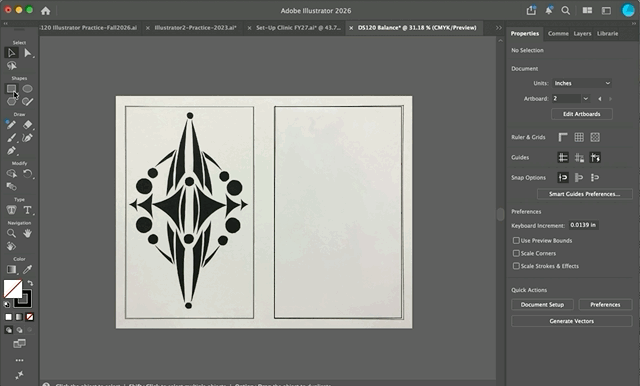Switch to the Libraries panel tab
Image resolution: width=640 pixels, height=386 pixels.
(x=607, y=33)
